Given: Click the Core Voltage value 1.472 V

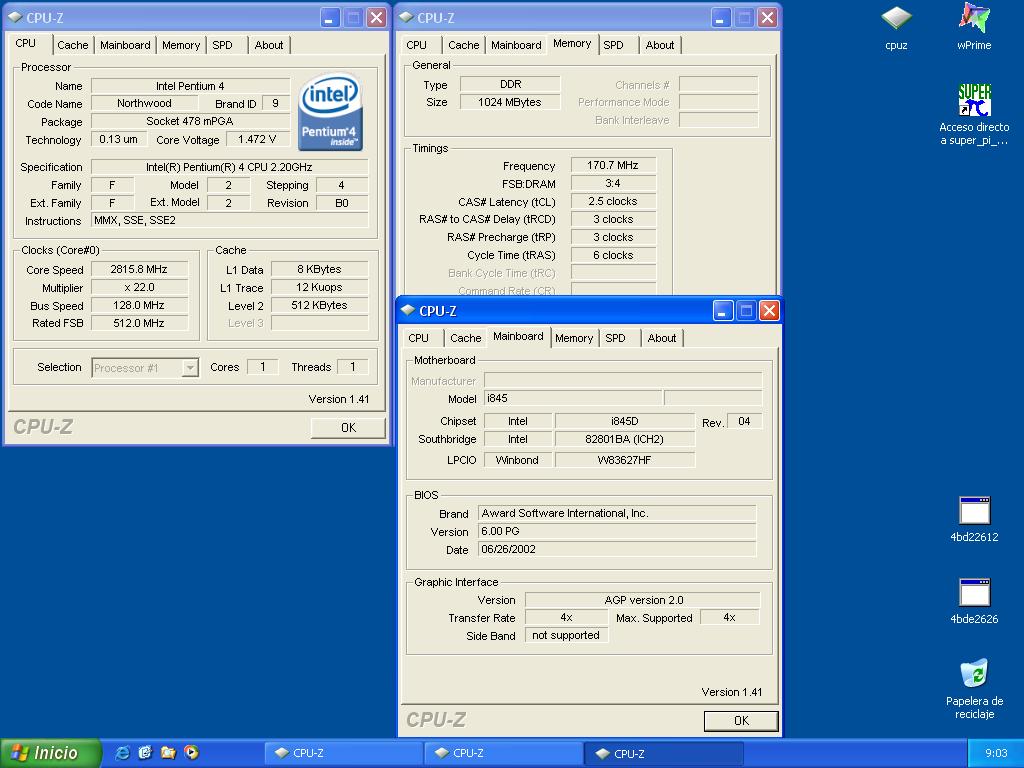Looking at the screenshot, I should [x=257, y=139].
